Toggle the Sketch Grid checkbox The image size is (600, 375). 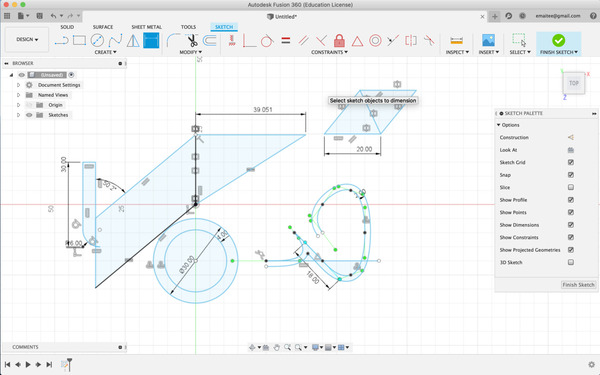coord(571,162)
